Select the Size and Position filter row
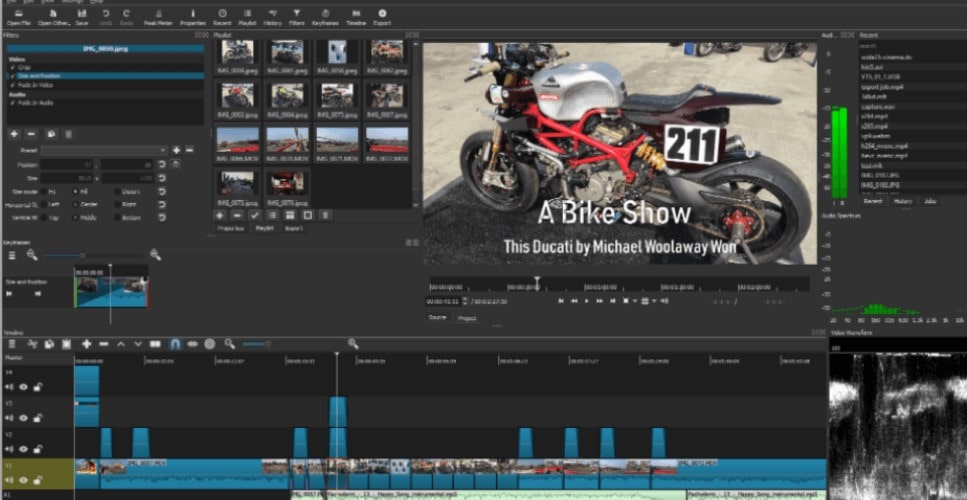The width and height of the screenshot is (967, 500). coord(105,76)
